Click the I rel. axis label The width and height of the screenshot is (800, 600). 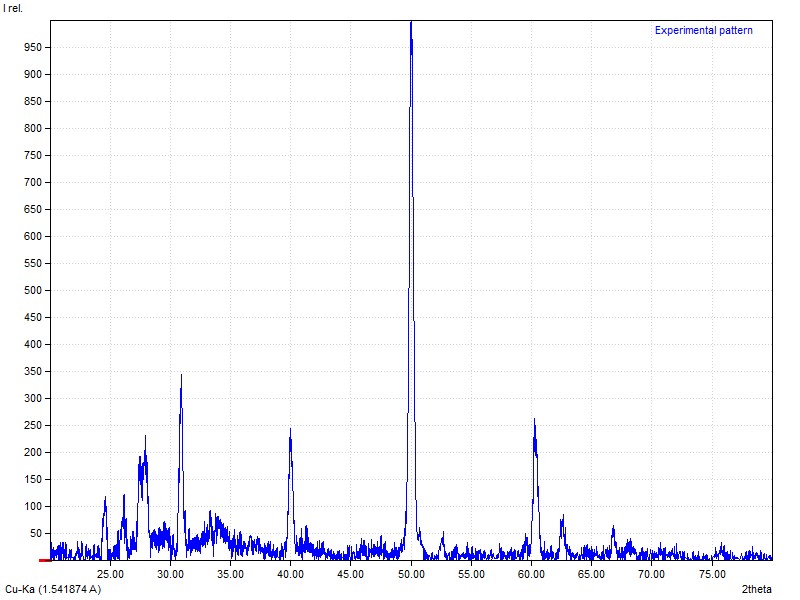pyautogui.click(x=13, y=8)
